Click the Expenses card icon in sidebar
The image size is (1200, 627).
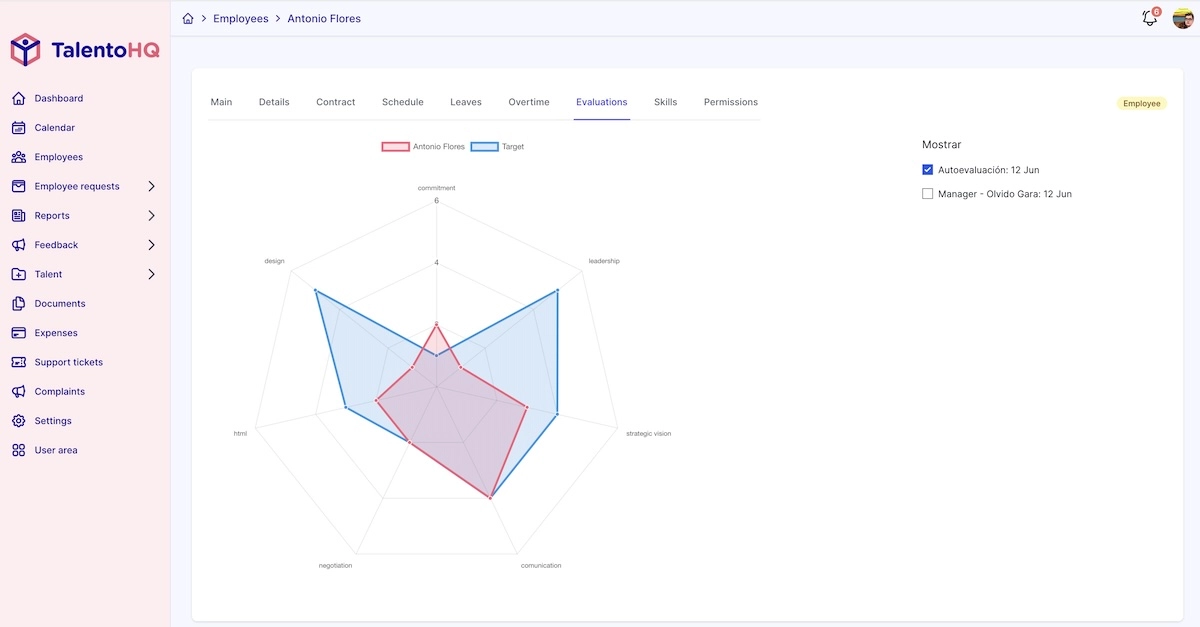click(18, 333)
